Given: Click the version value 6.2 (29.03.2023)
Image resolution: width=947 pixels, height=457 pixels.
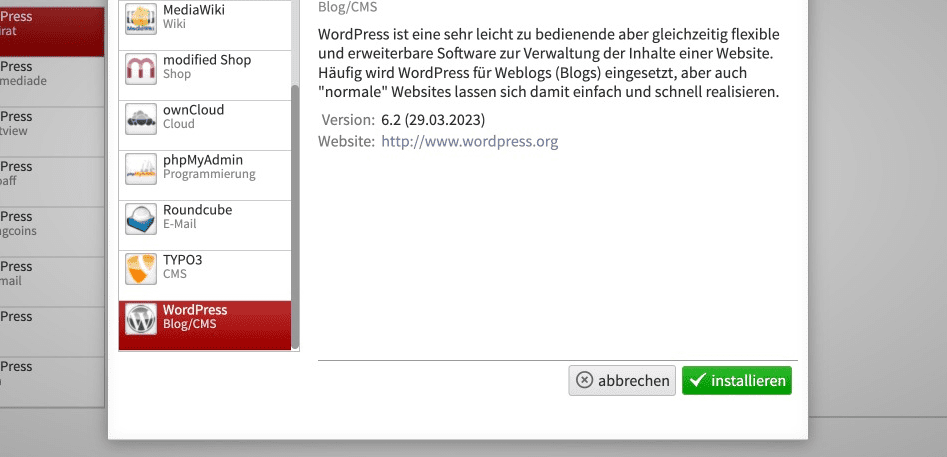Looking at the screenshot, I should 433,120.
